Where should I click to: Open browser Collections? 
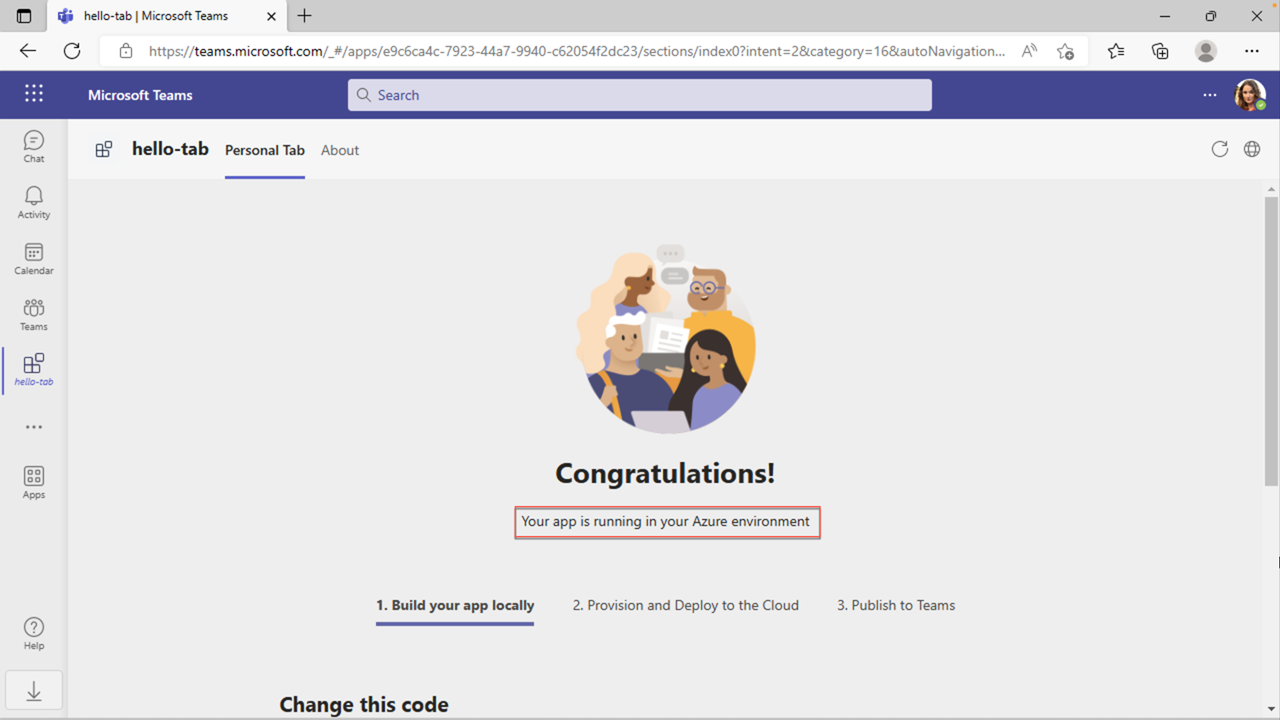1160,51
